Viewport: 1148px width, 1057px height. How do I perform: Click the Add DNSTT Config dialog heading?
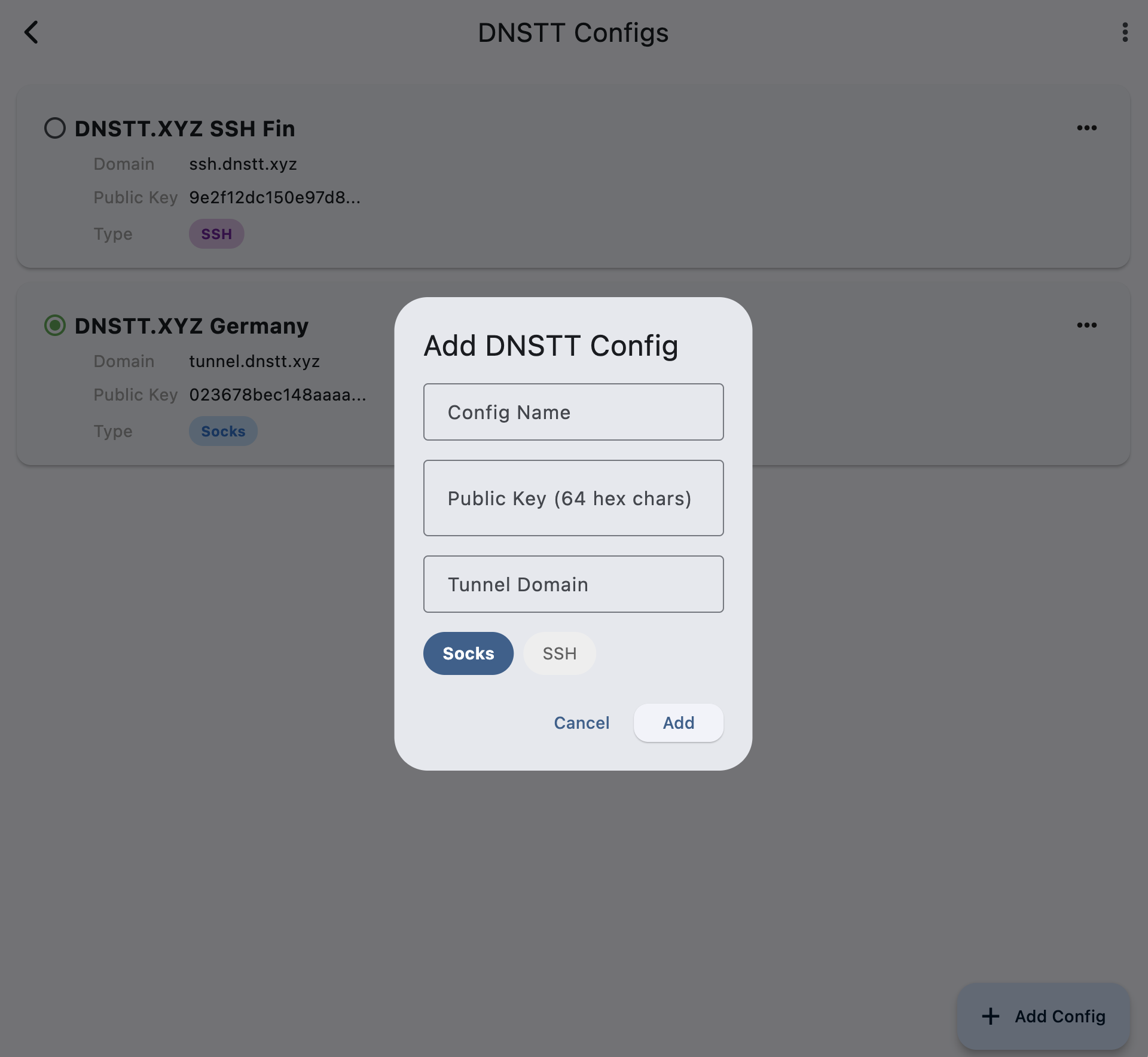(x=551, y=346)
